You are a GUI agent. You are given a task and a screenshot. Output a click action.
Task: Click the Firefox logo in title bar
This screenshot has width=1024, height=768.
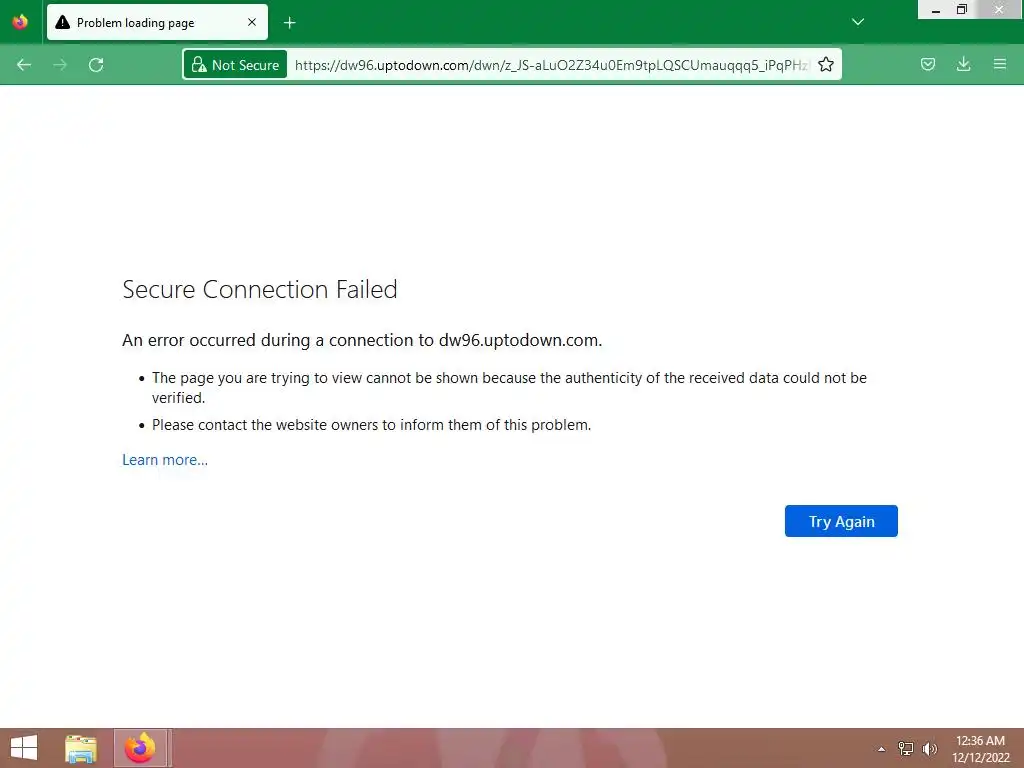point(20,22)
